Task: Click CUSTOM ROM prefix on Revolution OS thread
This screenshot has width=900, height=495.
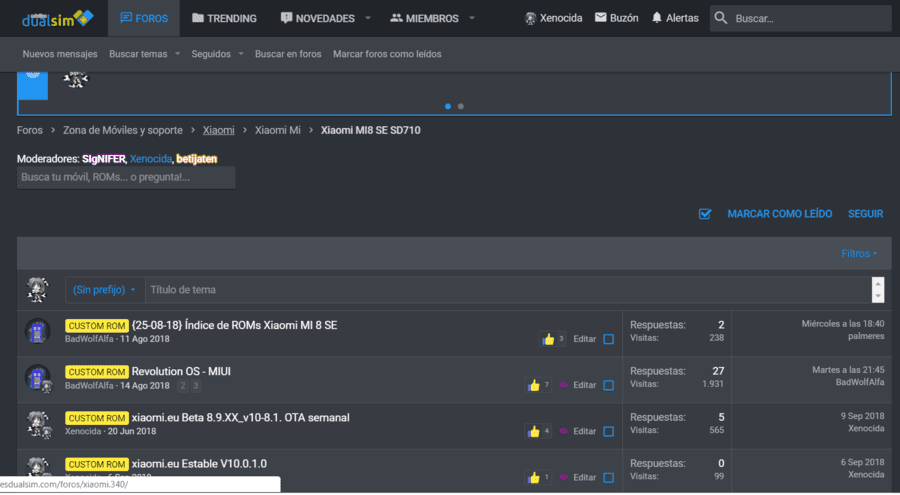Action: tap(96, 372)
